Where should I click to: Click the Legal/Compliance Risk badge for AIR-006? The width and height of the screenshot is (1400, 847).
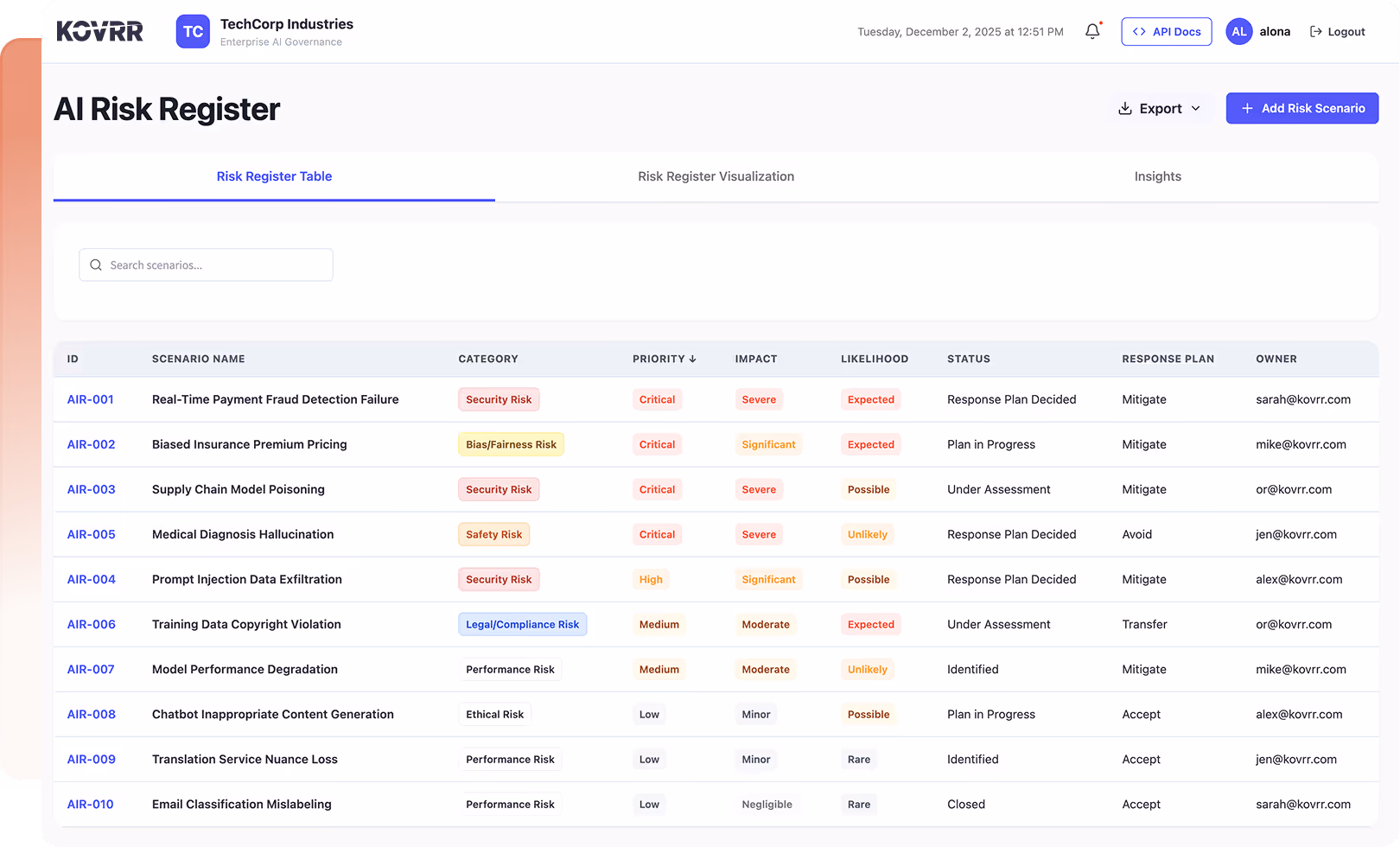tap(522, 624)
